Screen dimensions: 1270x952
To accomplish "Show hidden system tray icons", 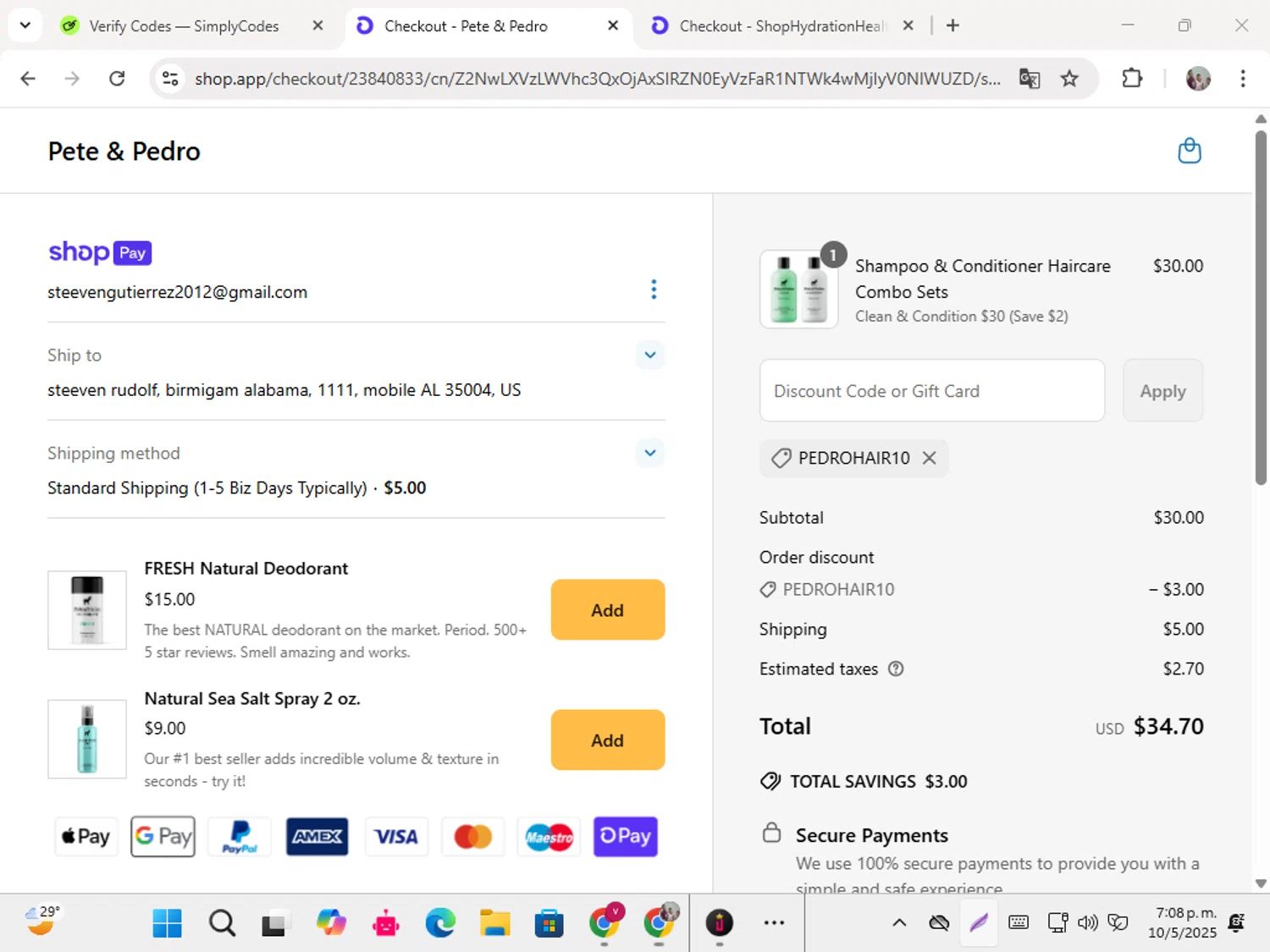I will point(899,923).
